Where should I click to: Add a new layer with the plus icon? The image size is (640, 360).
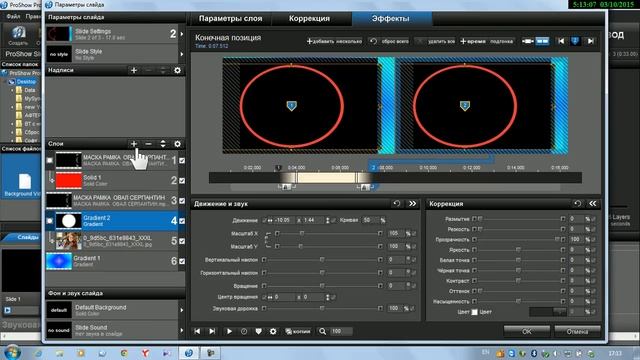[x=133, y=144]
